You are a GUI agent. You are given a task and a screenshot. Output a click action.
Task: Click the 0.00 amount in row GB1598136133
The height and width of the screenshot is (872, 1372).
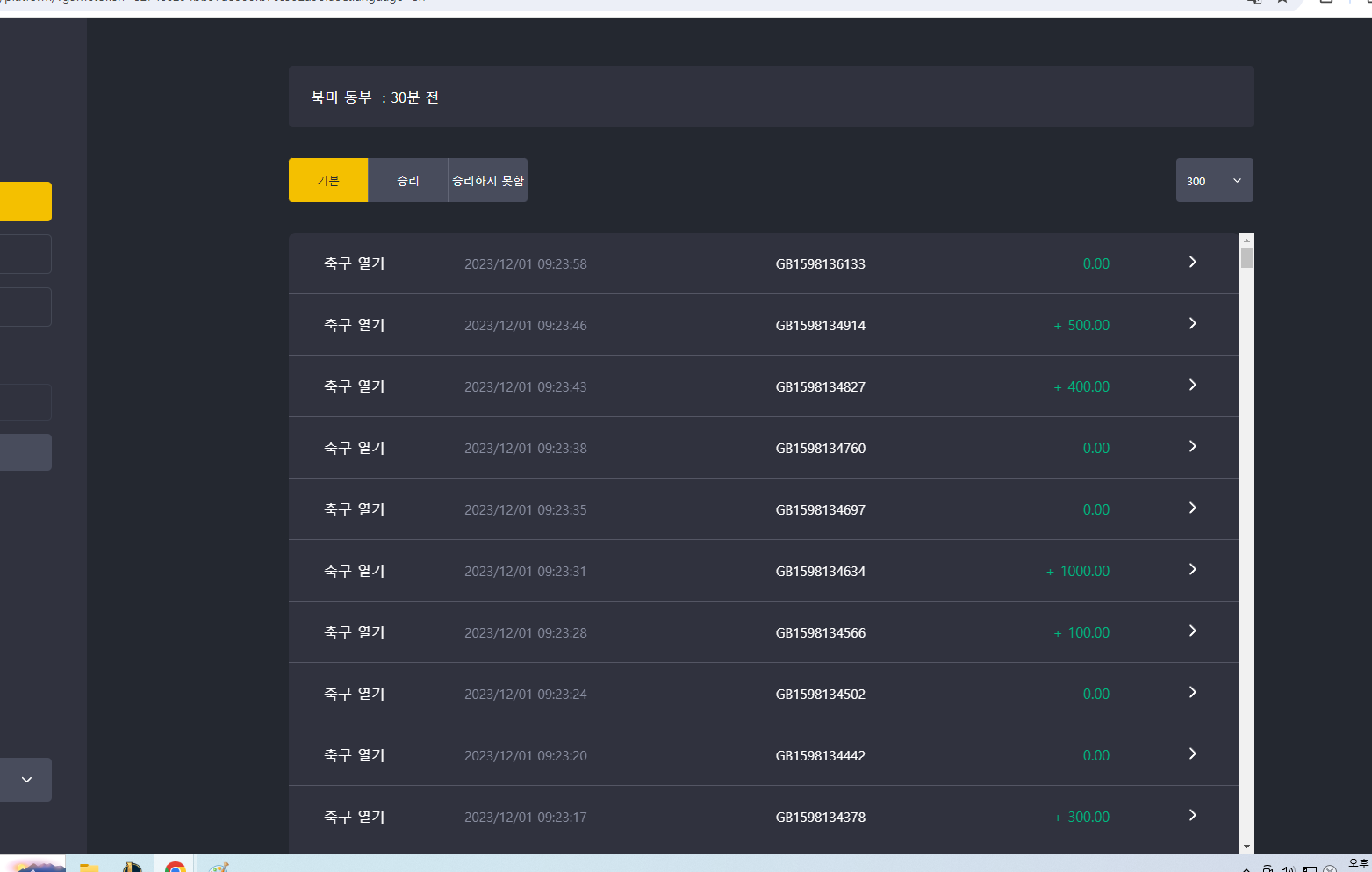click(1096, 263)
